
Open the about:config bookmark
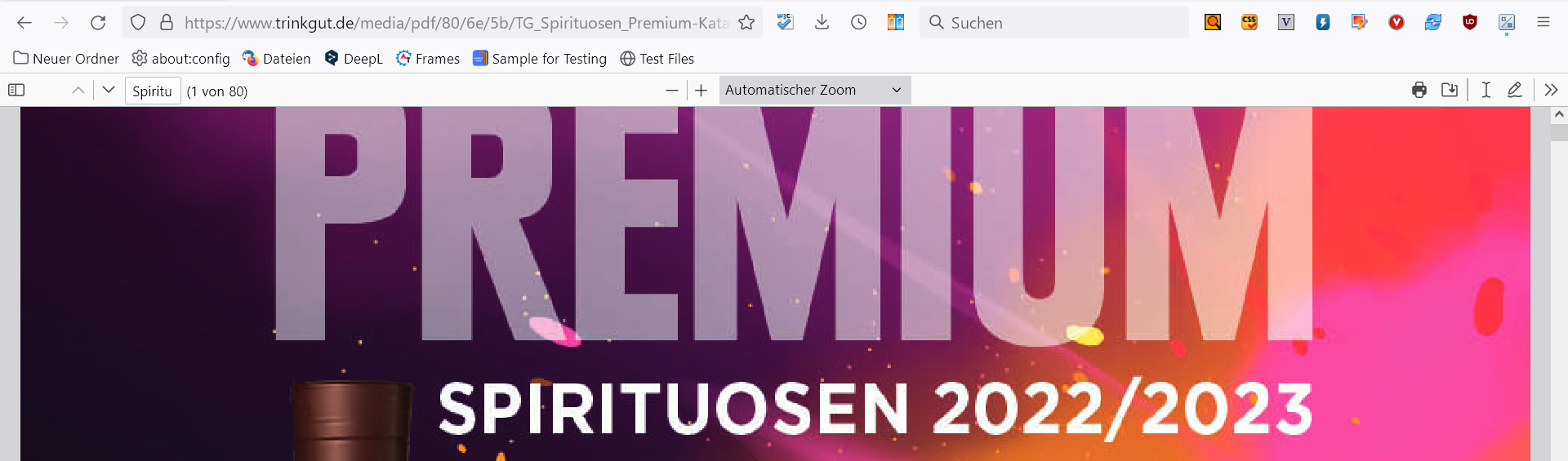181,59
